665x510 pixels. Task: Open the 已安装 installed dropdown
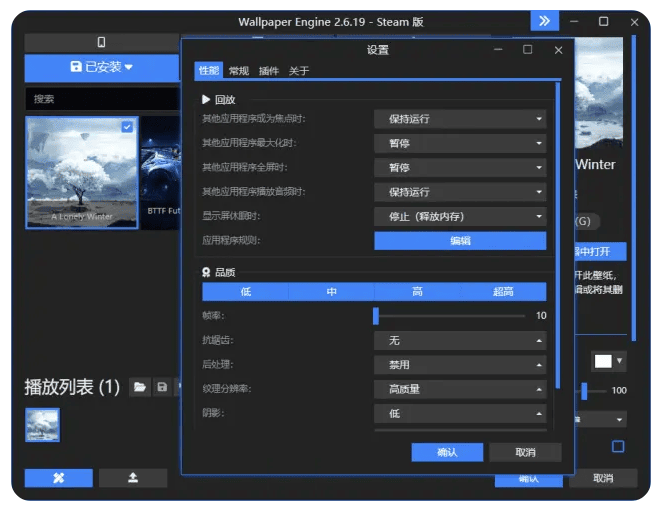click(x=101, y=67)
